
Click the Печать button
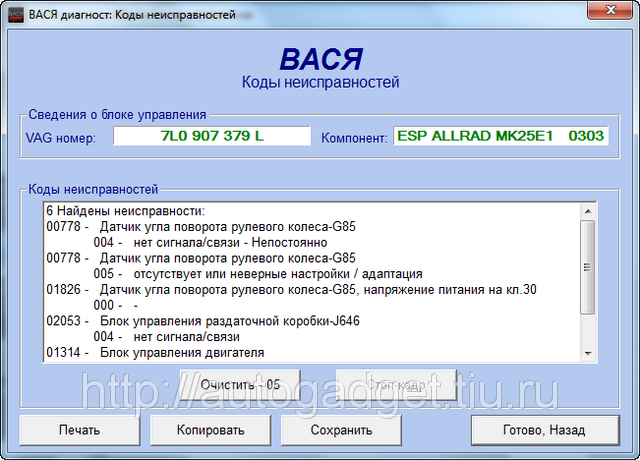[x=80, y=430]
